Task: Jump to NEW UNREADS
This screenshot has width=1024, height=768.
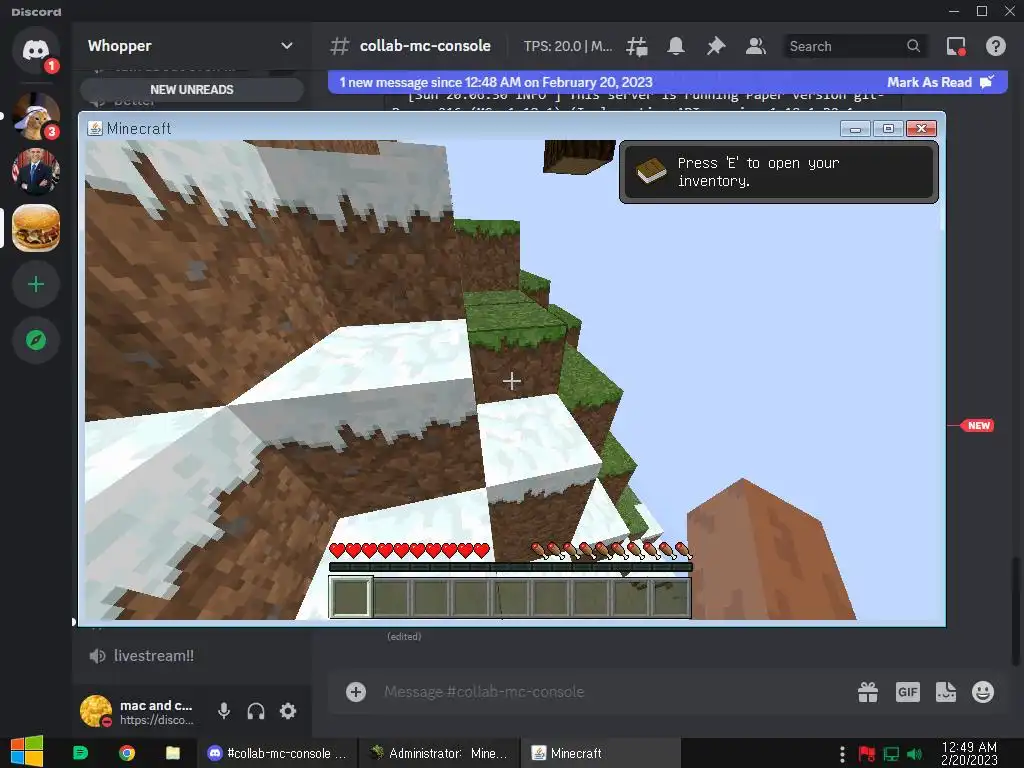Action: (x=191, y=89)
